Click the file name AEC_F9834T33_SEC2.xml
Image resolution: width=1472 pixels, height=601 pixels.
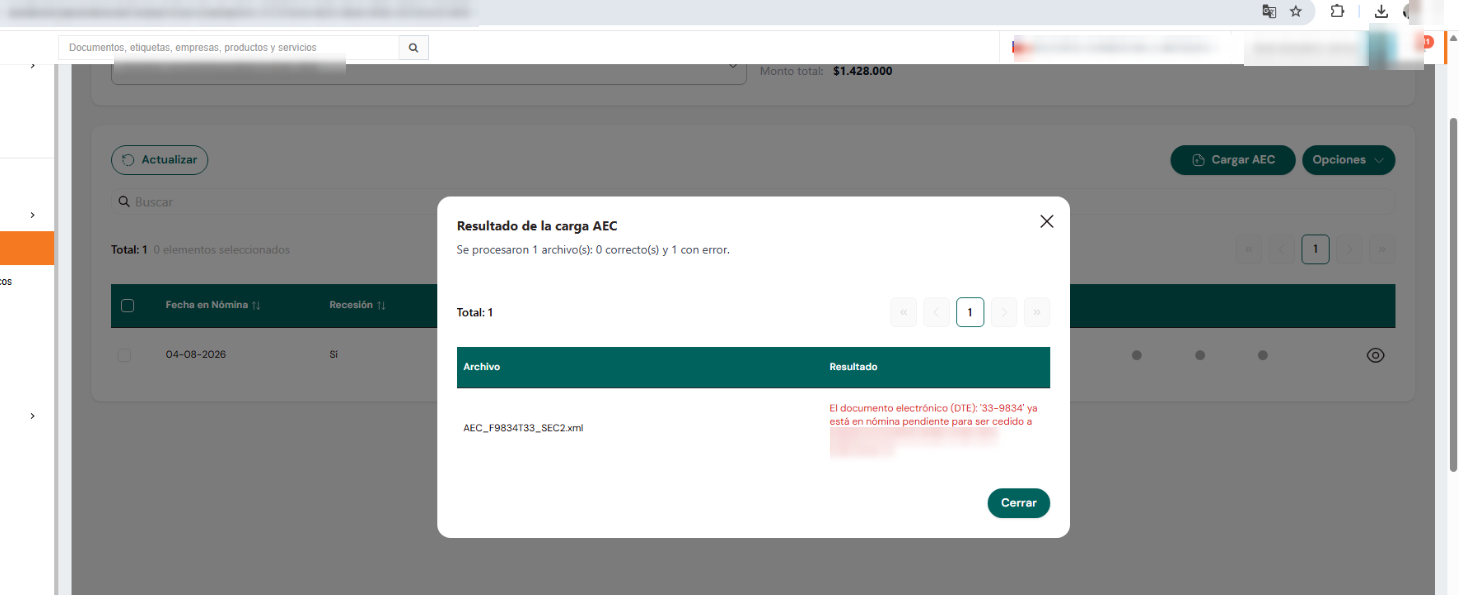pos(523,428)
